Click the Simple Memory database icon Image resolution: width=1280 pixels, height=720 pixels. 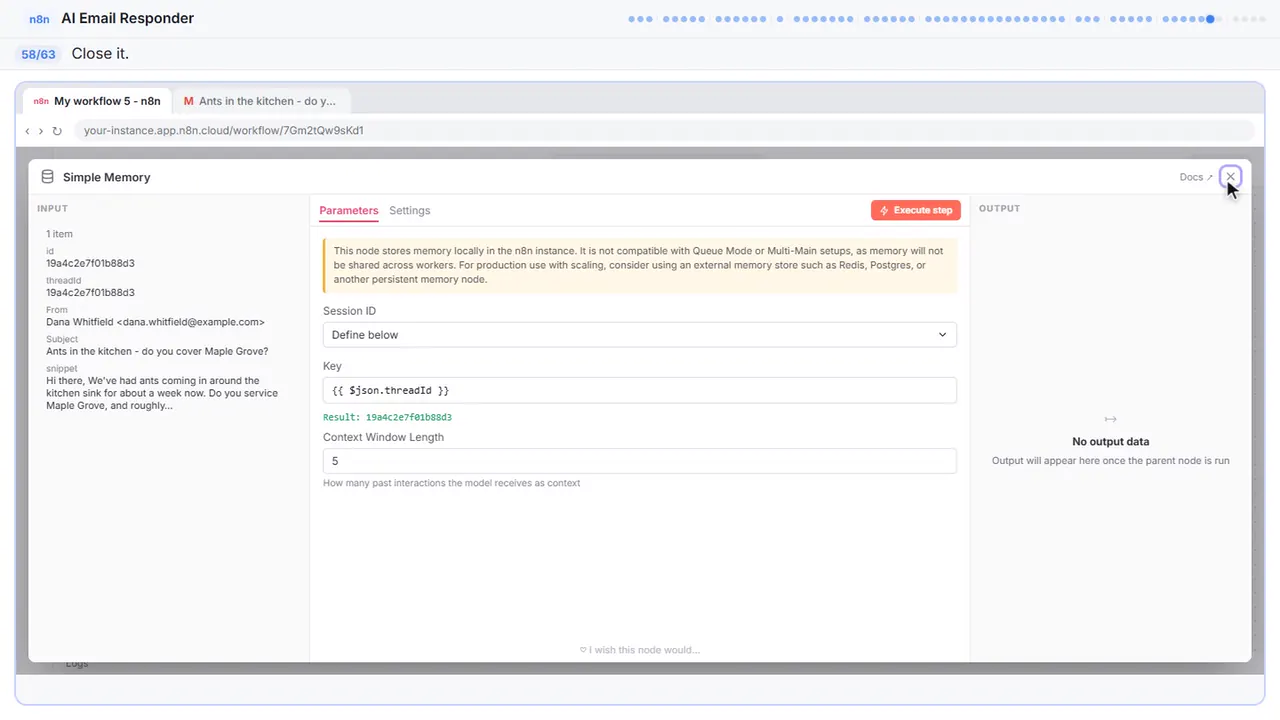47,177
